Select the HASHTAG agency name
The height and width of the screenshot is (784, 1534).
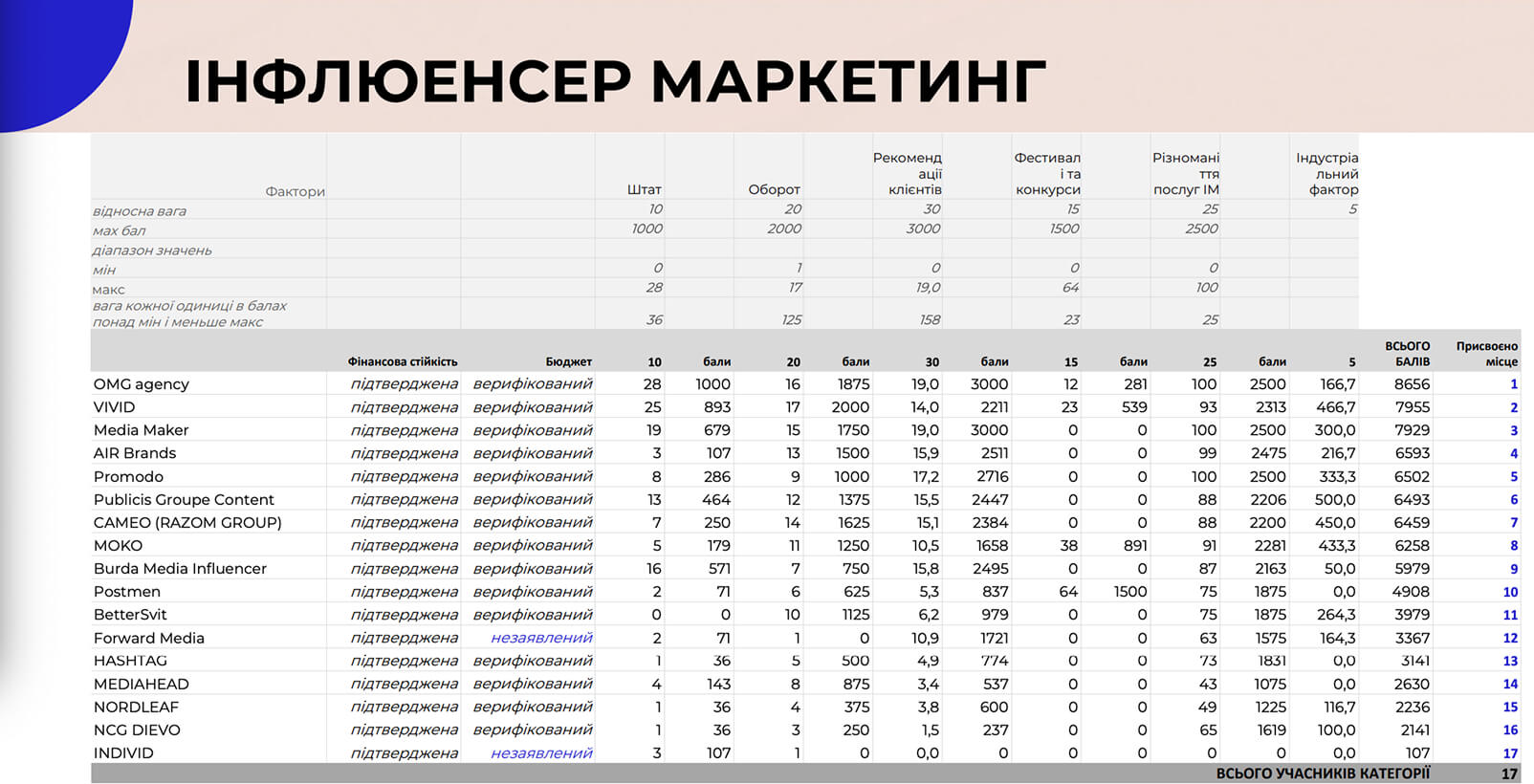130,661
